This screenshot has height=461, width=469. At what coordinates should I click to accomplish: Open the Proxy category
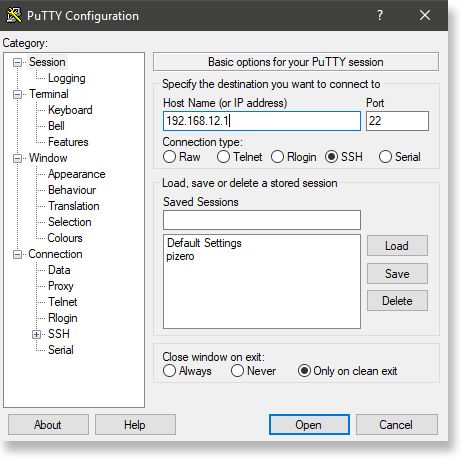(61, 286)
